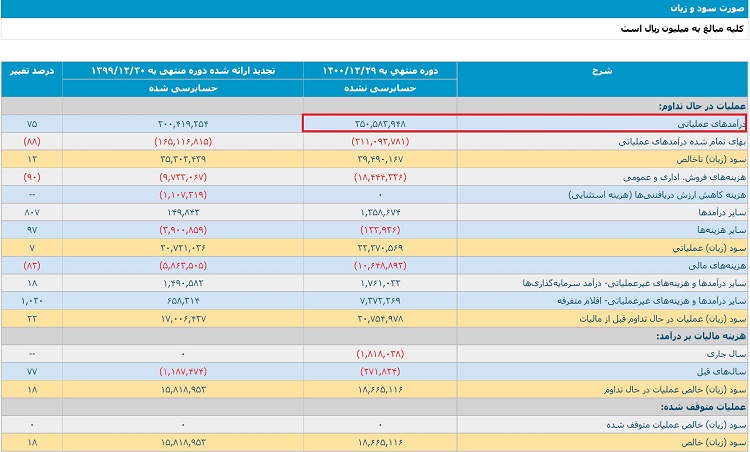750x452 pixels.
Task: Select the value ۳۹,۴۹۰,۱۶۷
Action: click(380, 159)
